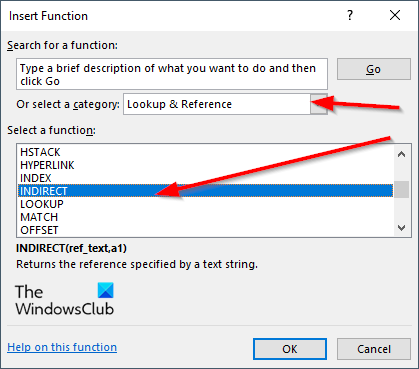Select HSTACK in the function list
Screen dimensions: 419x369
[205, 152]
